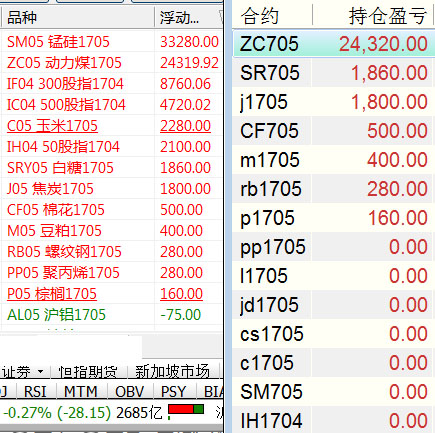Select the jd1705 position row
This screenshot has width=435, height=433.
tap(334, 305)
